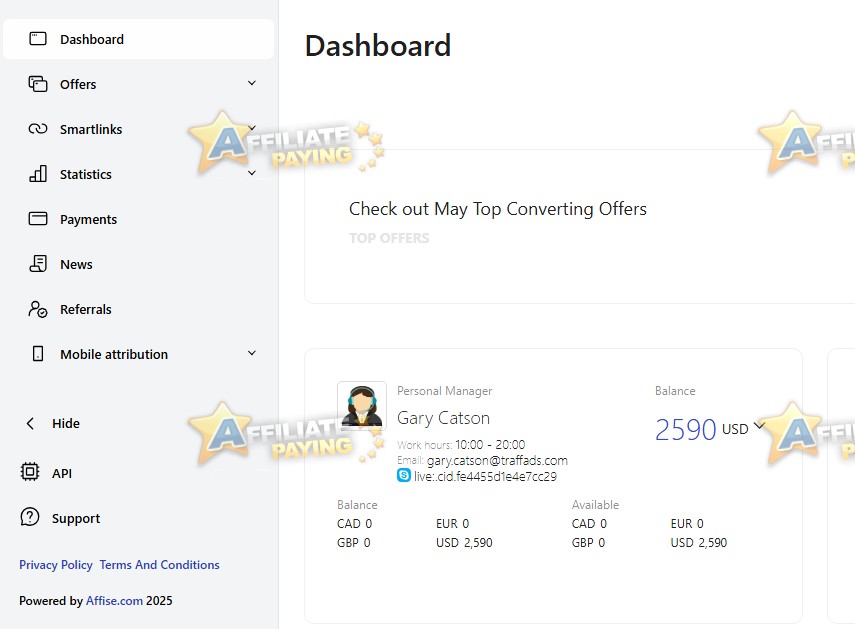Image resolution: width=855 pixels, height=629 pixels.
Task: Click the Skype icon beside manager contact
Action: coord(404,475)
